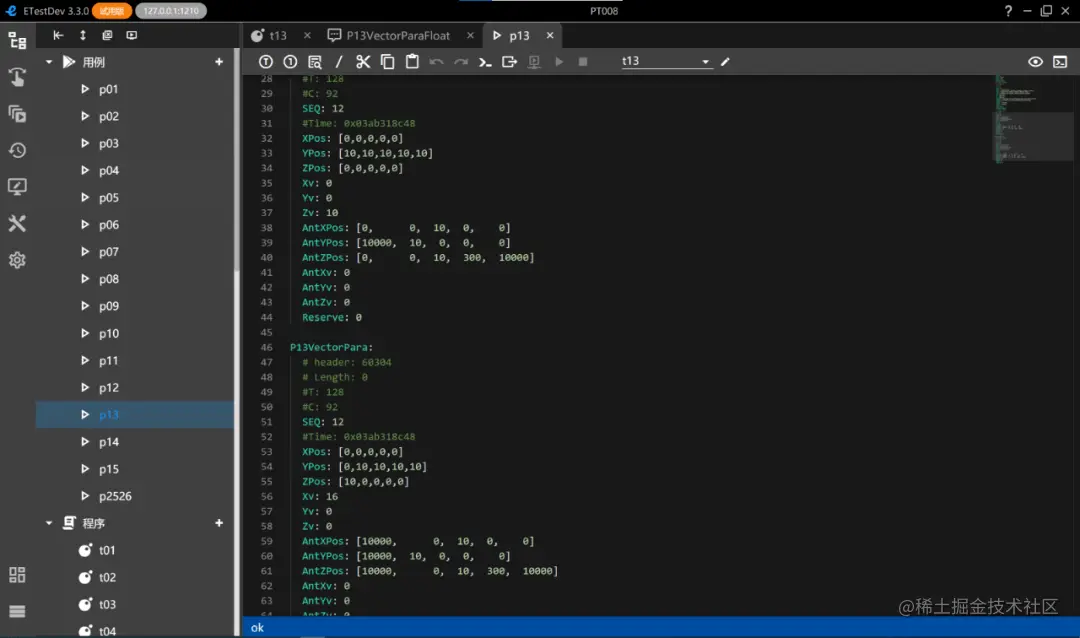
Task: Open the grid dashboard icon near sidebar bottom
Action: (x=17, y=575)
